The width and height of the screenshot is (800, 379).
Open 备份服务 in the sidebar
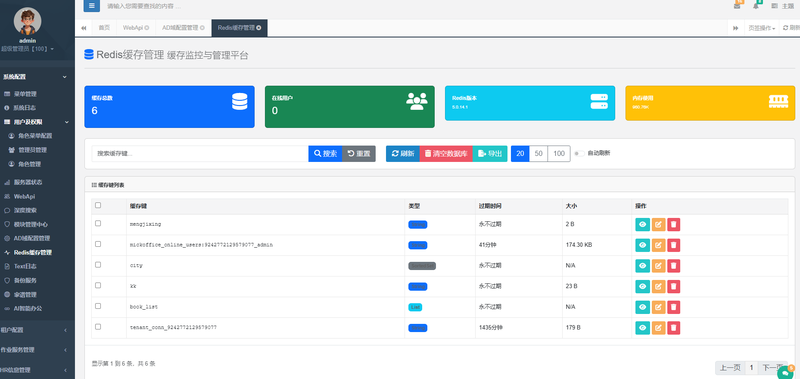(x=25, y=281)
